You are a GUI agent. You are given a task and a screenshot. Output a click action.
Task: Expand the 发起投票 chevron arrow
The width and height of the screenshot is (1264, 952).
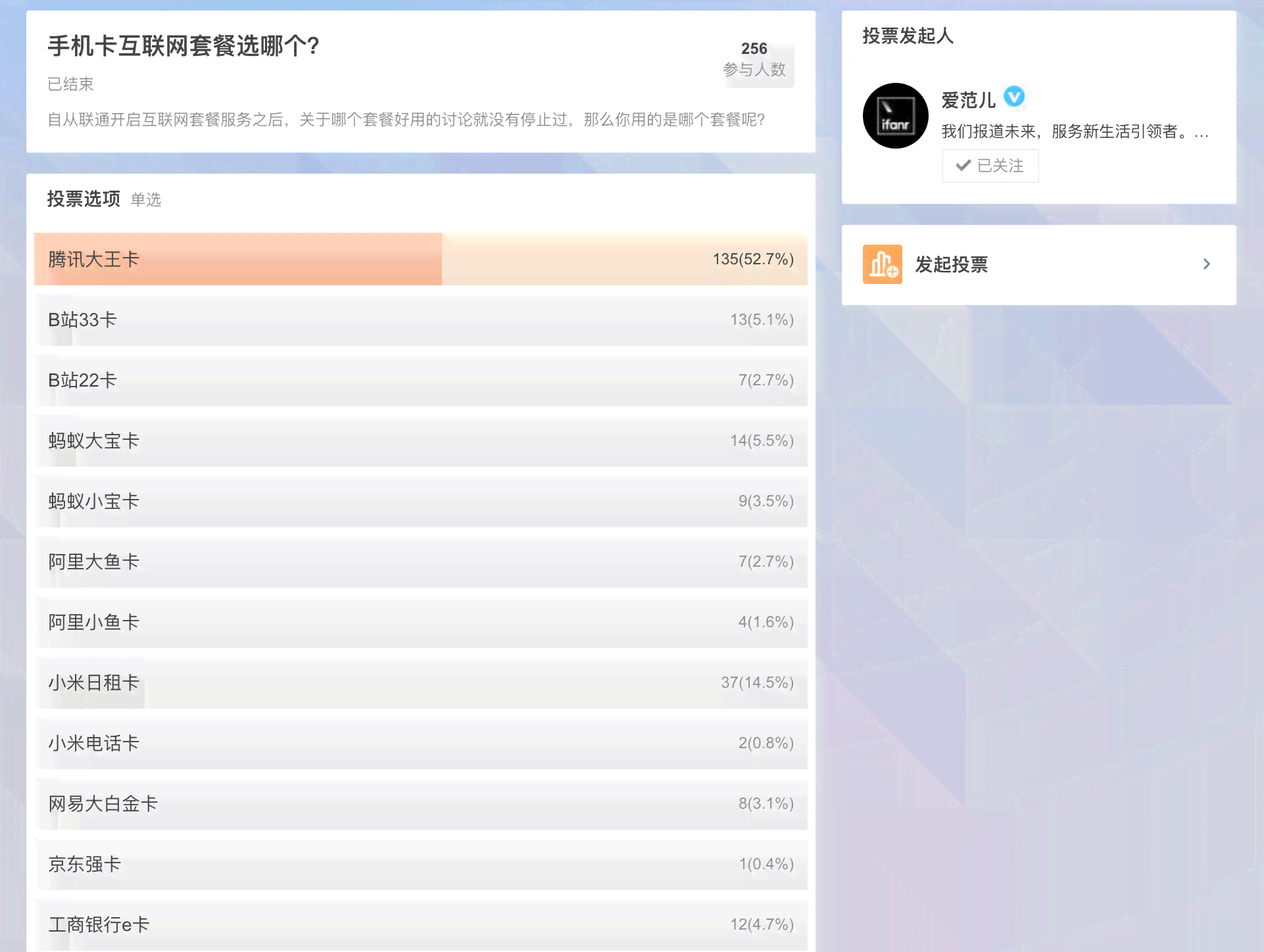coord(1206,264)
